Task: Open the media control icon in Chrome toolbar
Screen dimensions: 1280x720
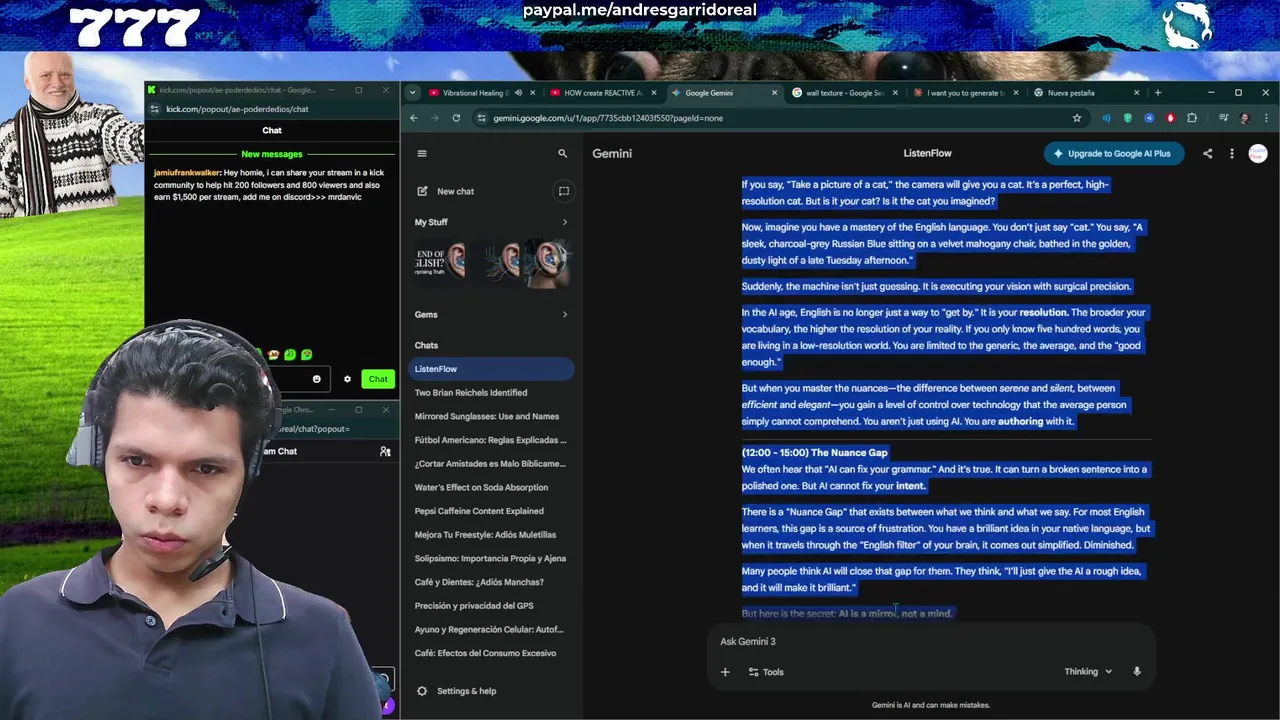Action: pos(1223,118)
